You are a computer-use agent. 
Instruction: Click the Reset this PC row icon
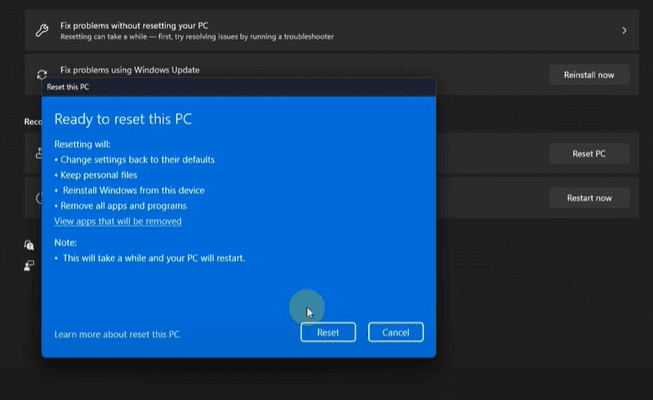coord(31,153)
